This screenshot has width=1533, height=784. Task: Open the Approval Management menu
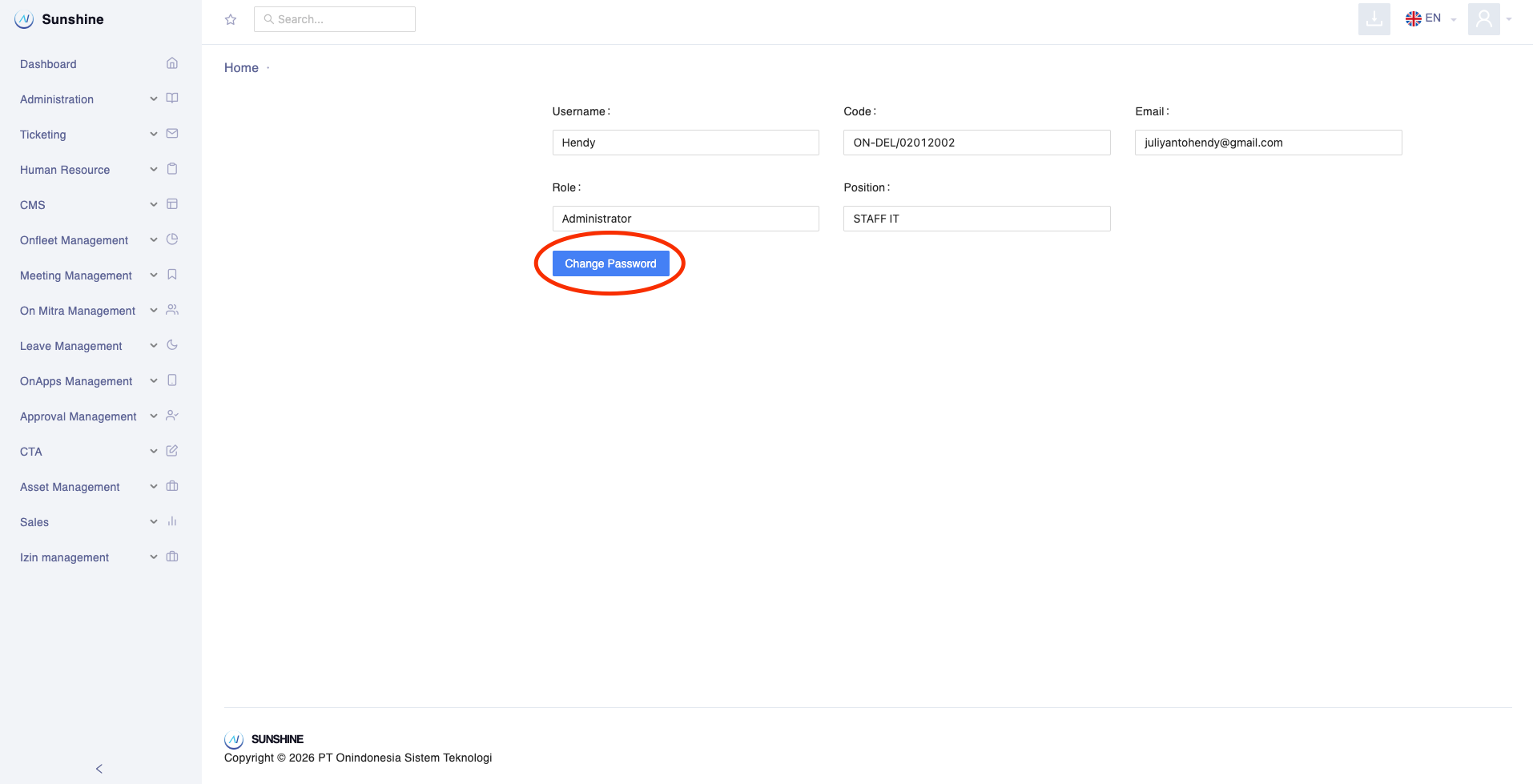coord(78,416)
